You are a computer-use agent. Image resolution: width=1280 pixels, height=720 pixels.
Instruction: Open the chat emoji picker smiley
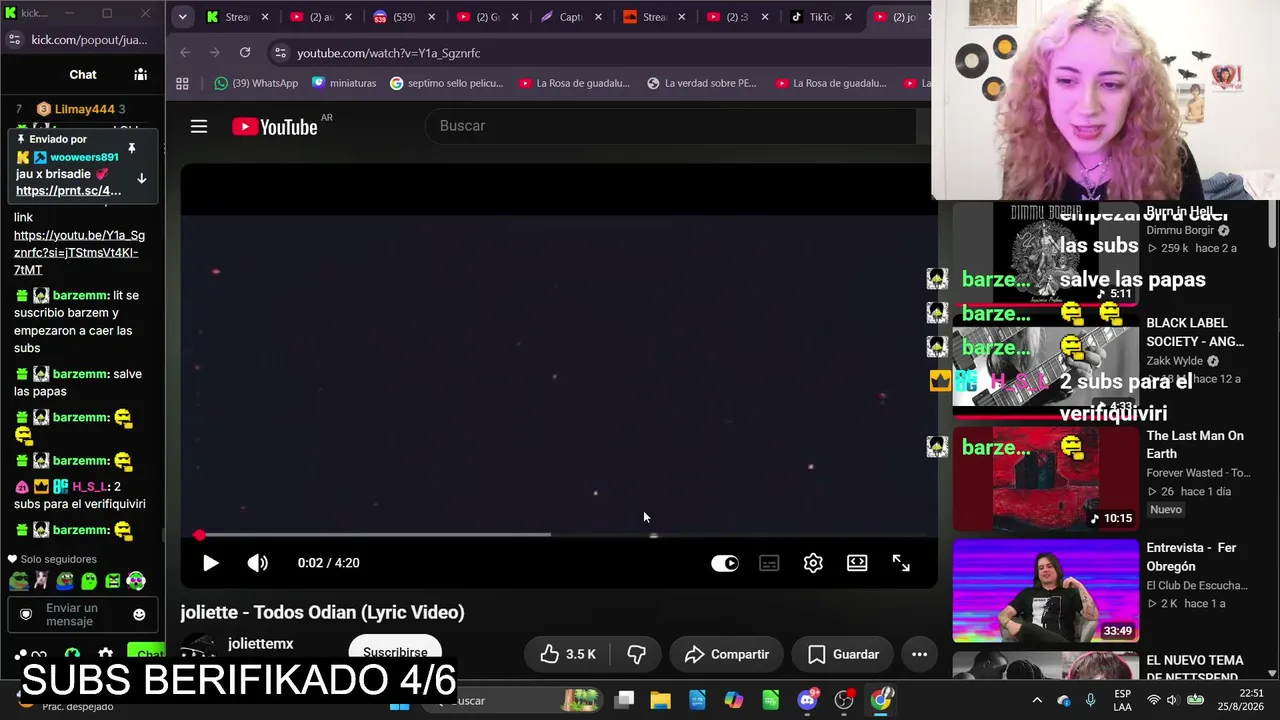(139, 614)
